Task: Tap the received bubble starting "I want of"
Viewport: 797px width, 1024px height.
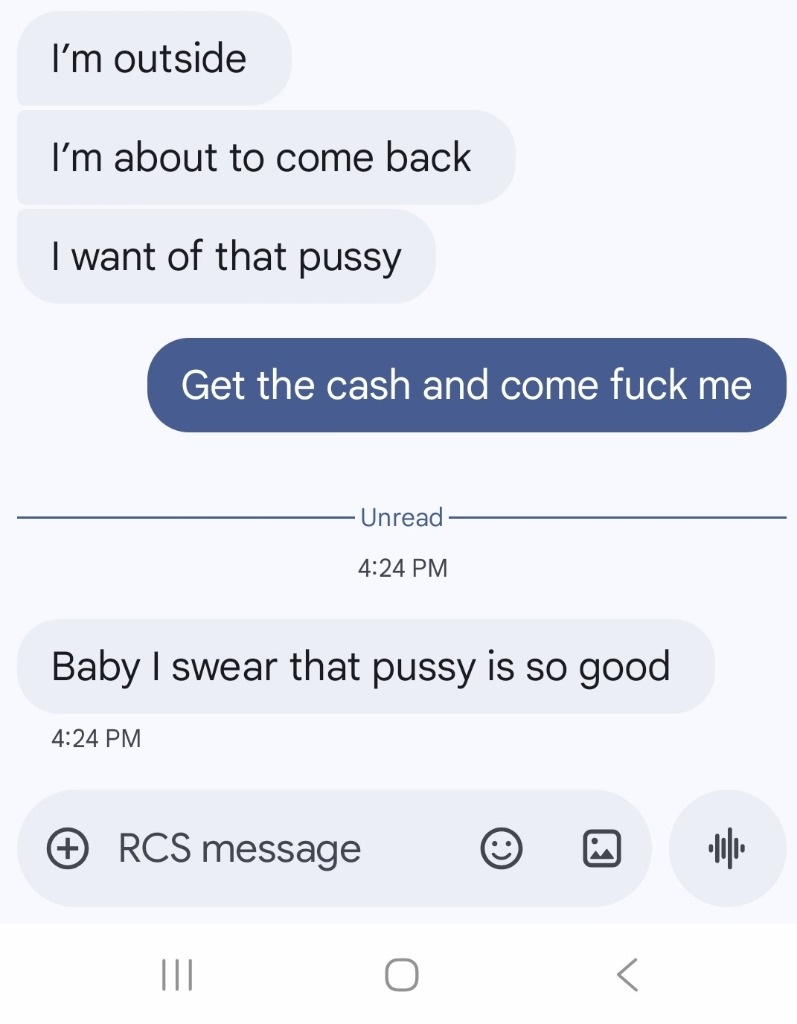Action: point(226,256)
